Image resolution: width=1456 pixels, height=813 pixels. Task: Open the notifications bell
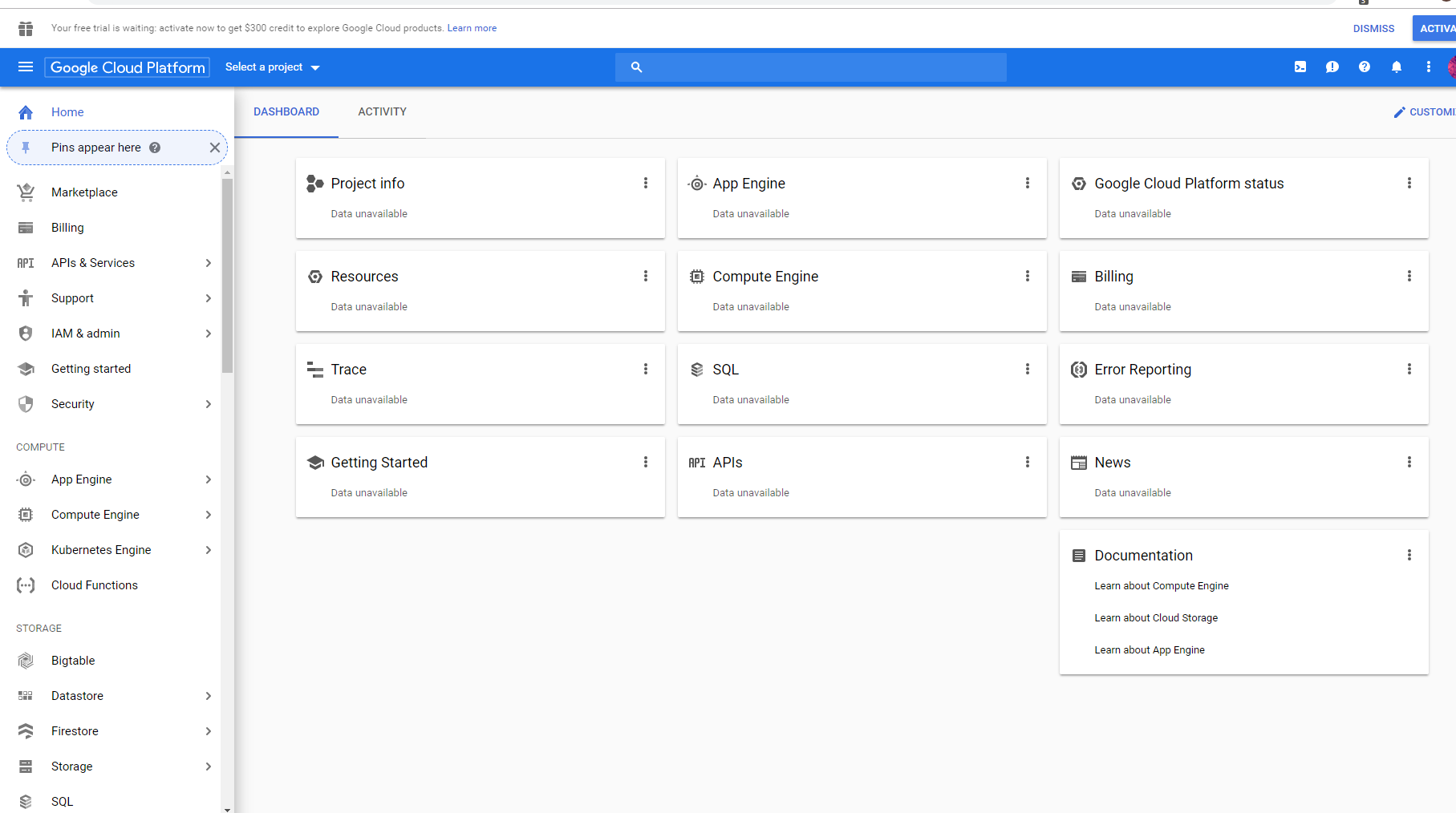tap(1397, 67)
